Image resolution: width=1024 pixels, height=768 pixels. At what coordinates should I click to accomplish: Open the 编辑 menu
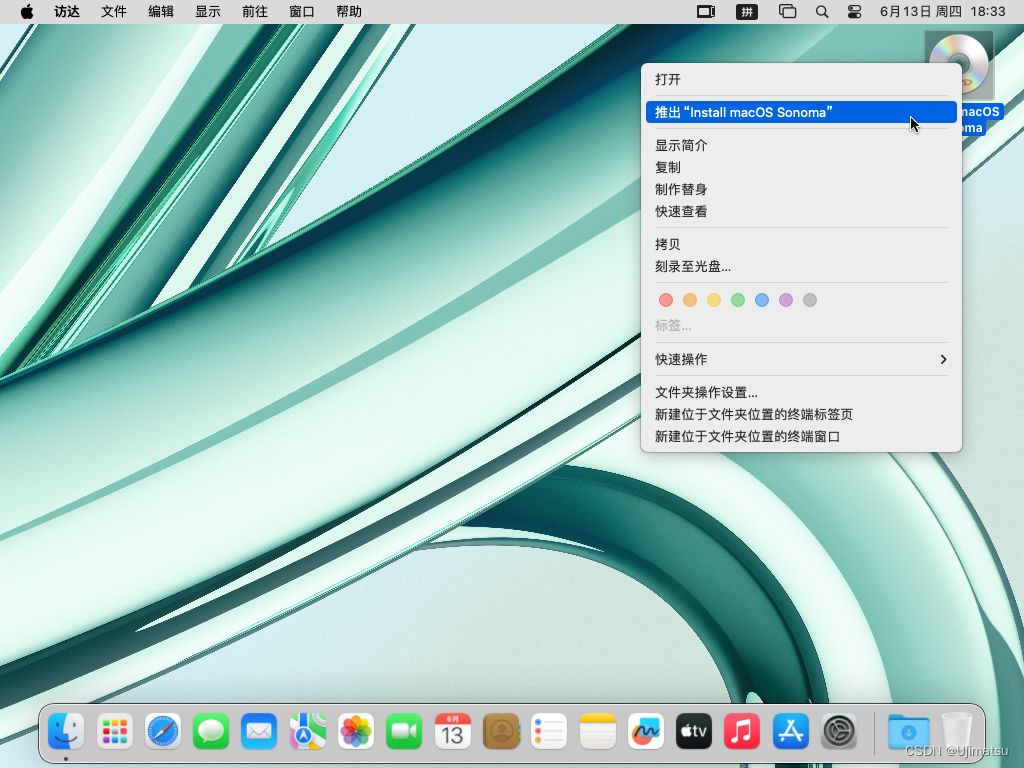pos(161,12)
